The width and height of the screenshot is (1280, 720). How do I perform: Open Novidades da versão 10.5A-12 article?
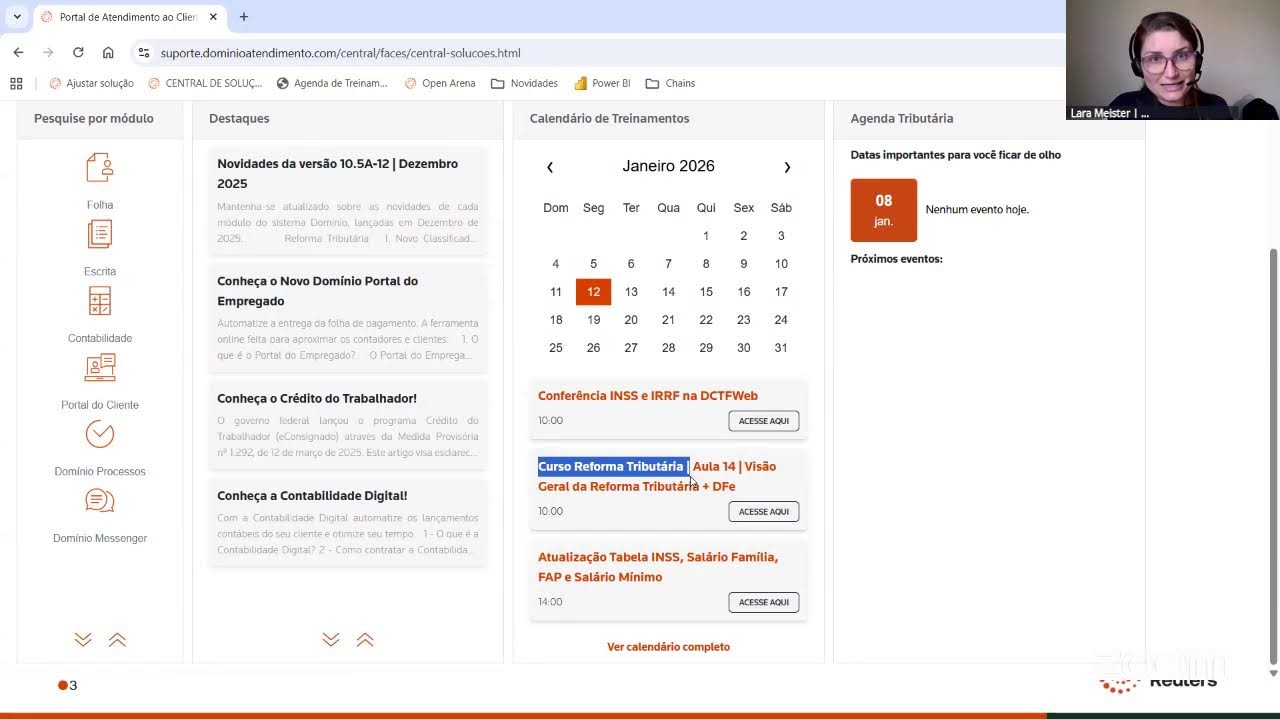click(338, 173)
